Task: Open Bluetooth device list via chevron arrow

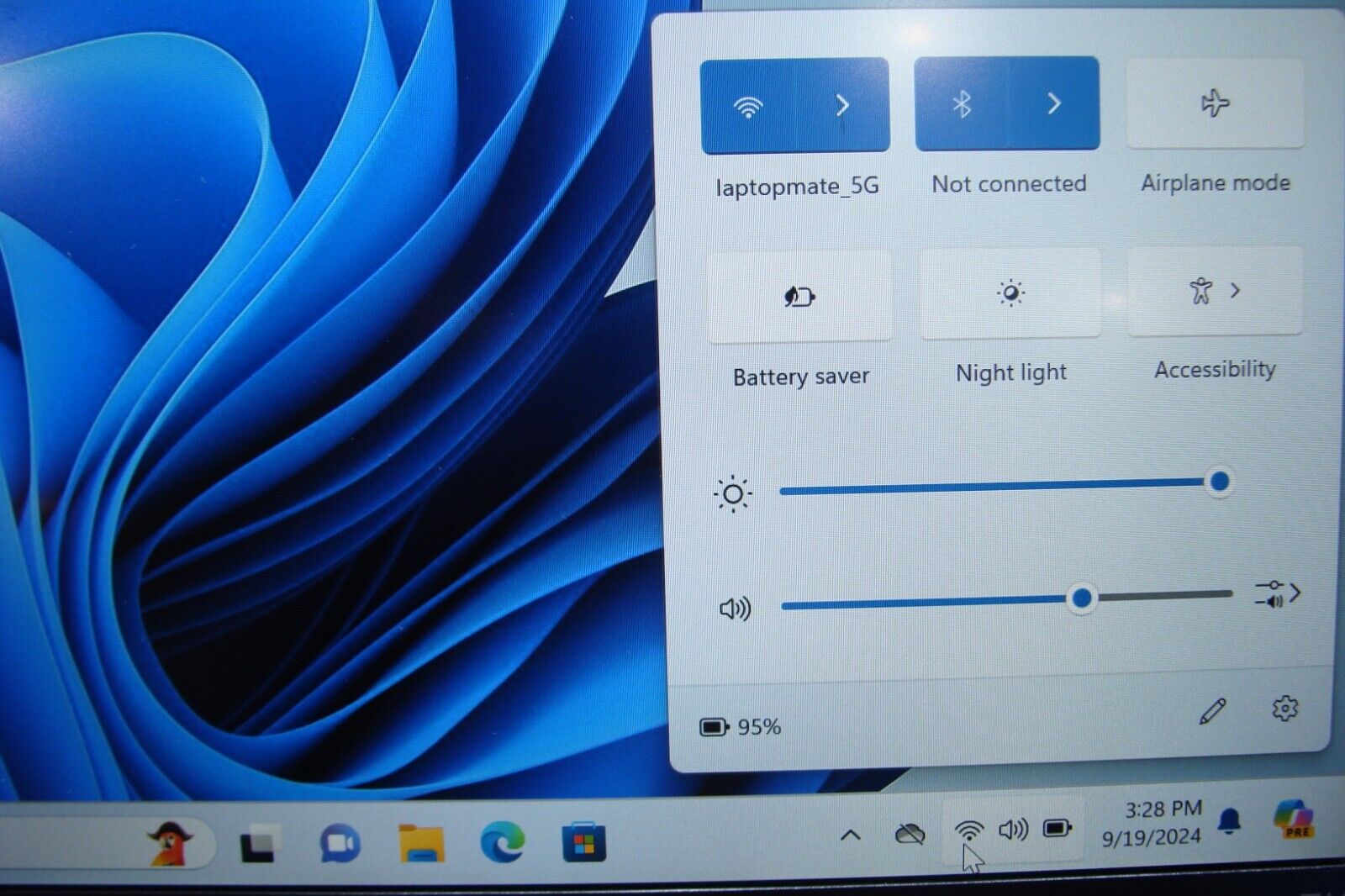Action: pyautogui.click(x=1054, y=103)
